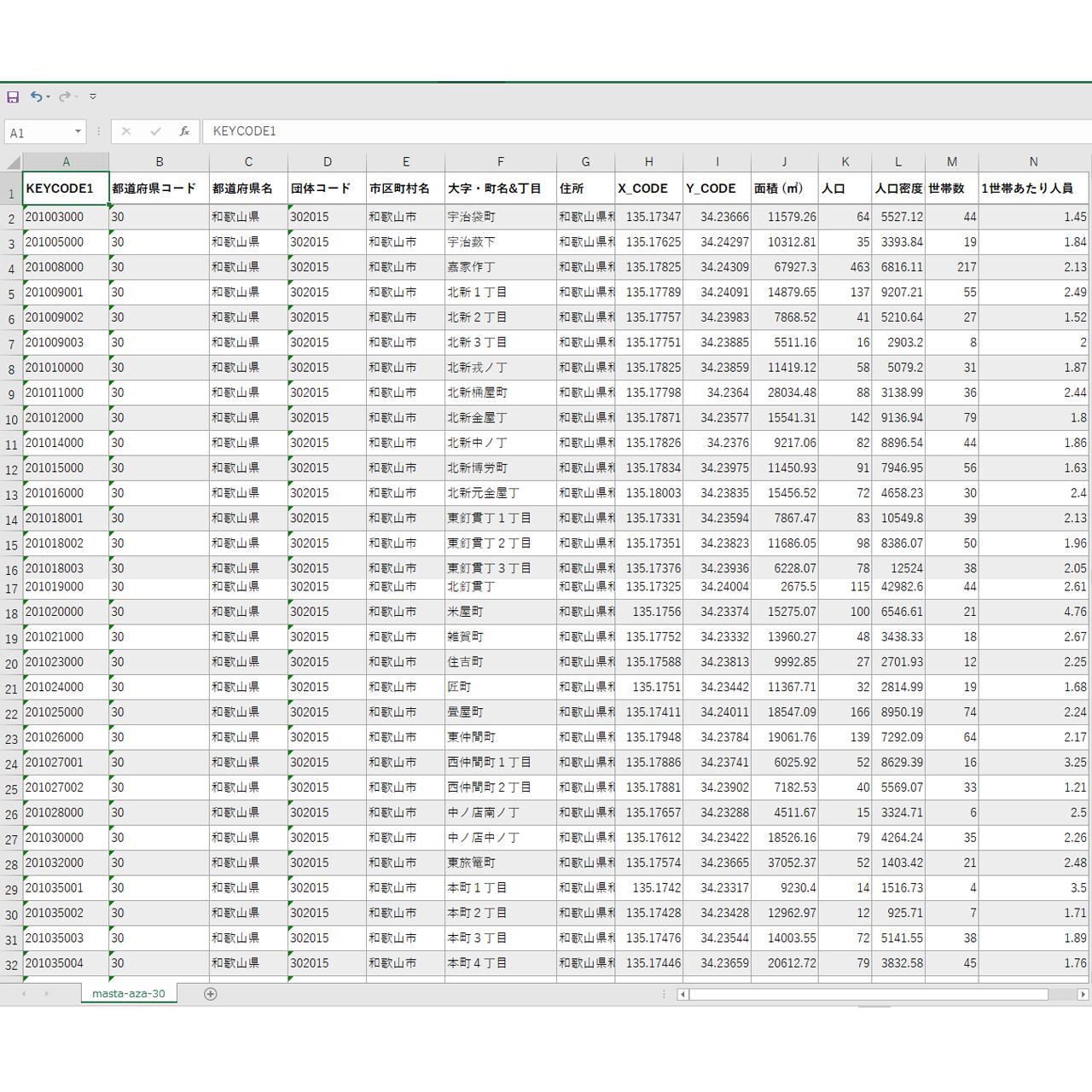1092x1092 pixels.
Task: Add a new sheet with plus icon
Action: [211, 994]
